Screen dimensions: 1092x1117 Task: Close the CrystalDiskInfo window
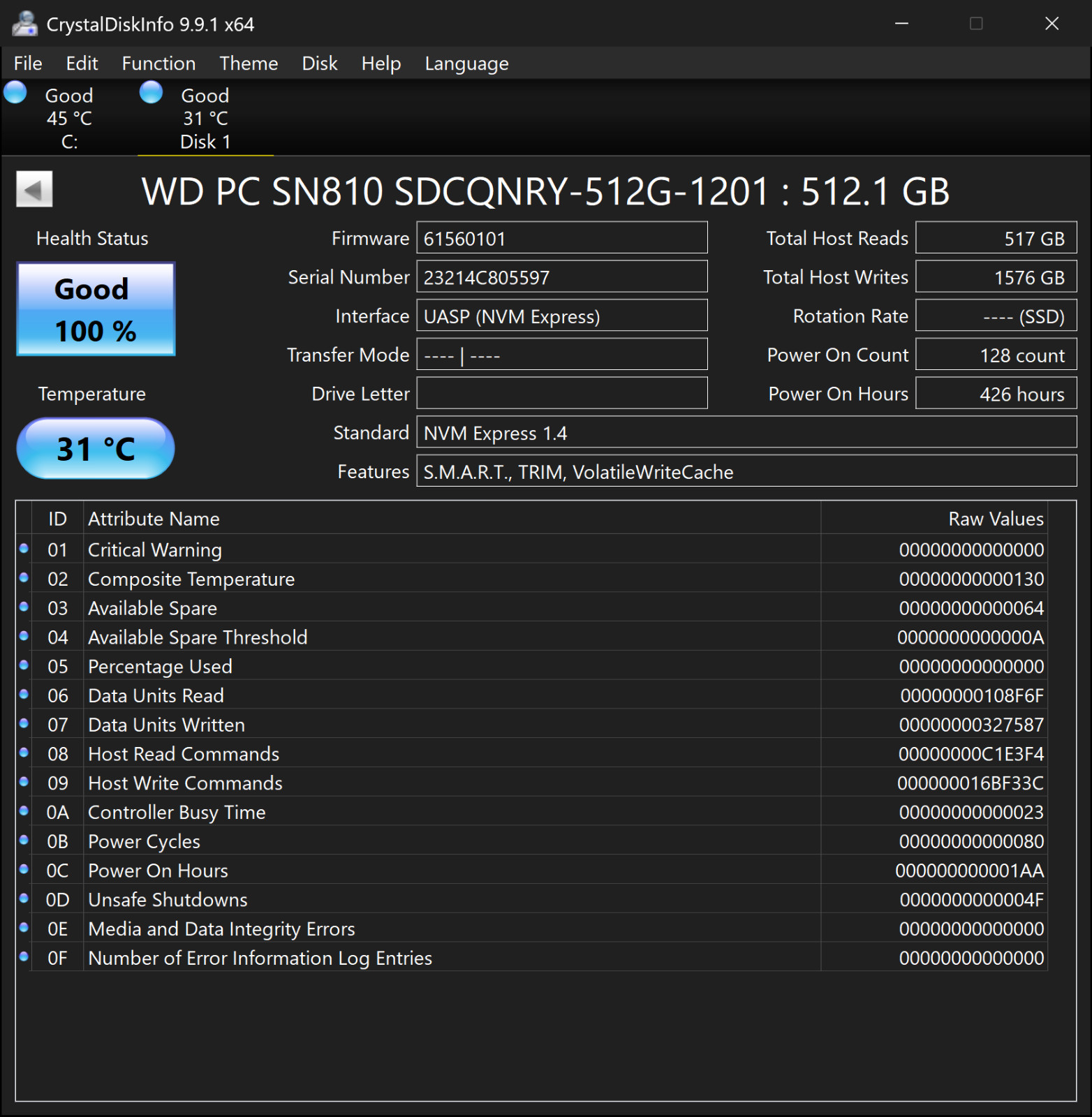[1052, 24]
